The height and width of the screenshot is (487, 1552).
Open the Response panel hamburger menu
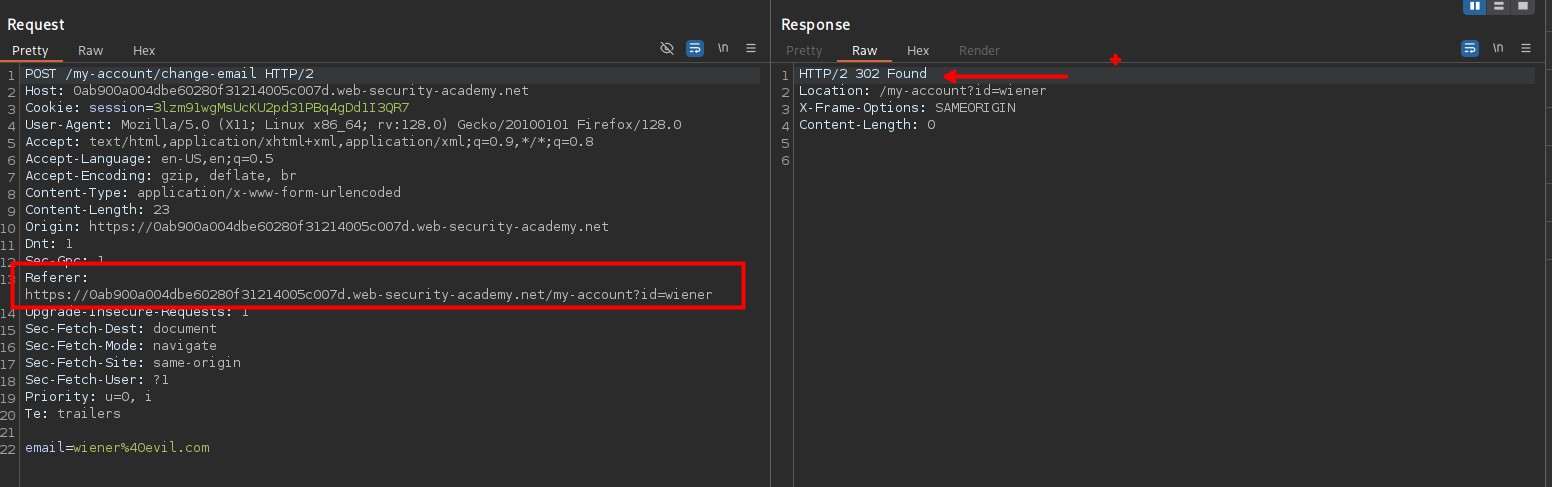[x=1525, y=48]
